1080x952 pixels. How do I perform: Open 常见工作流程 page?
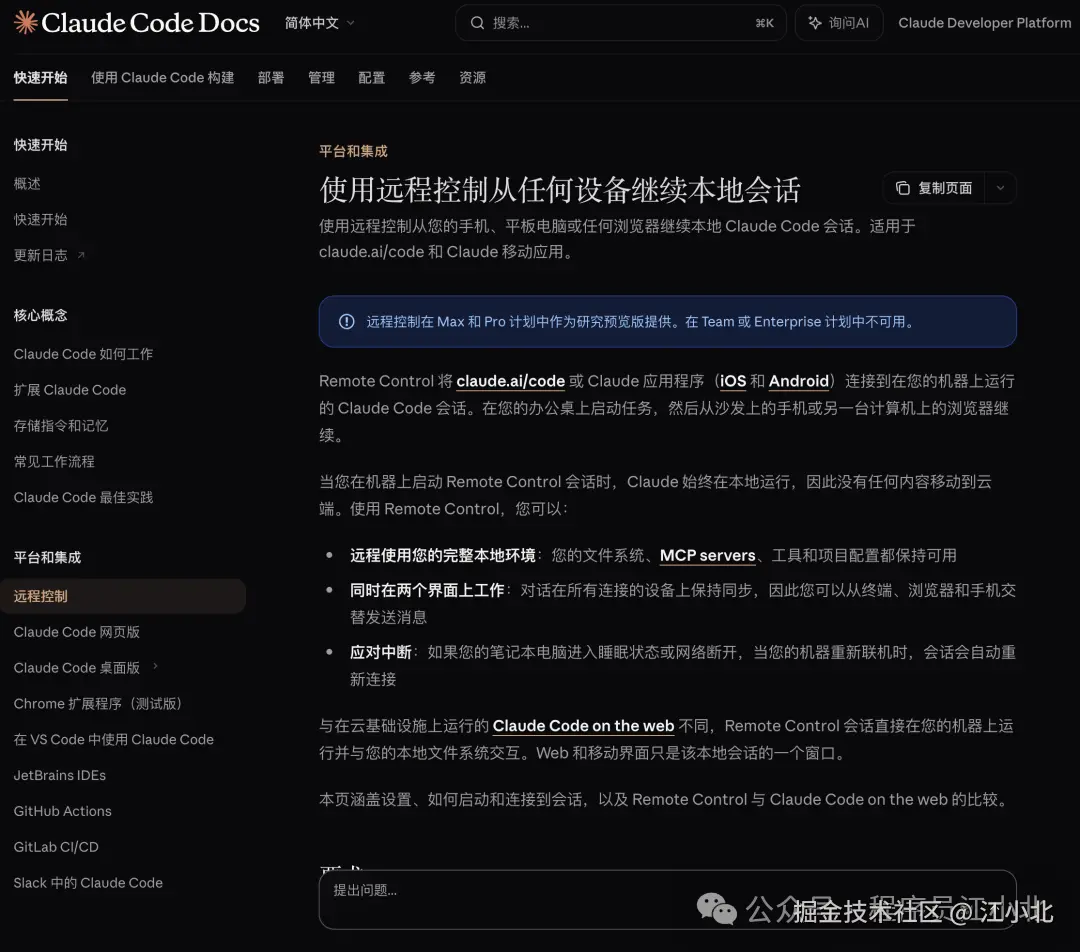coord(54,462)
